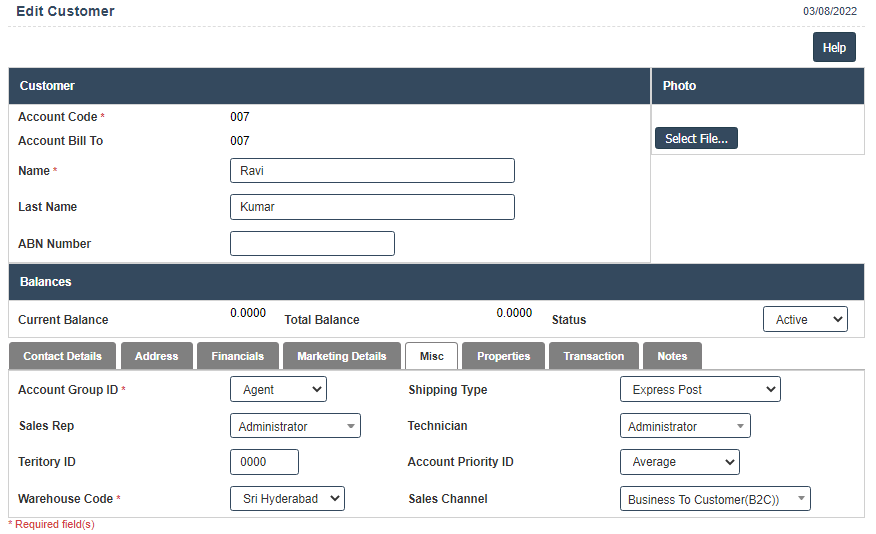Screen dimensions: 876x534
Task: Open the Address tab
Action: (x=156, y=356)
